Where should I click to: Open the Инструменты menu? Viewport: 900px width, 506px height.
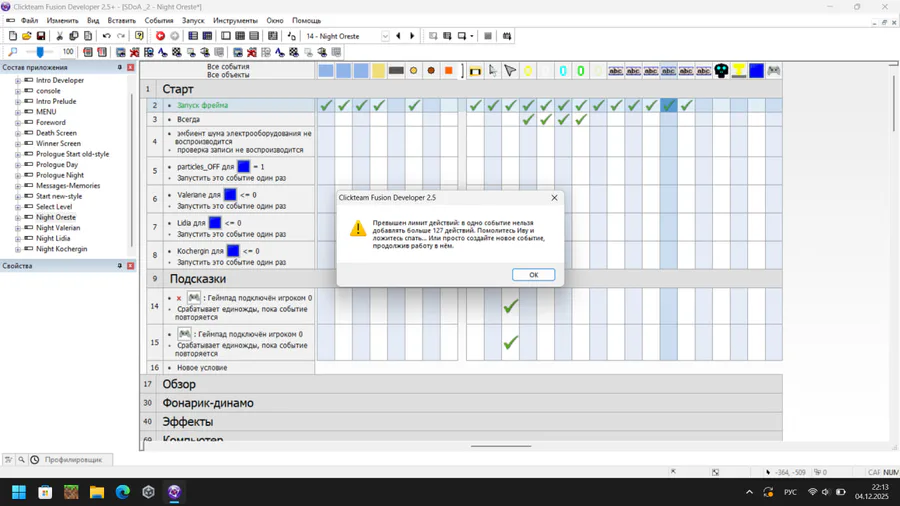[x=235, y=21]
